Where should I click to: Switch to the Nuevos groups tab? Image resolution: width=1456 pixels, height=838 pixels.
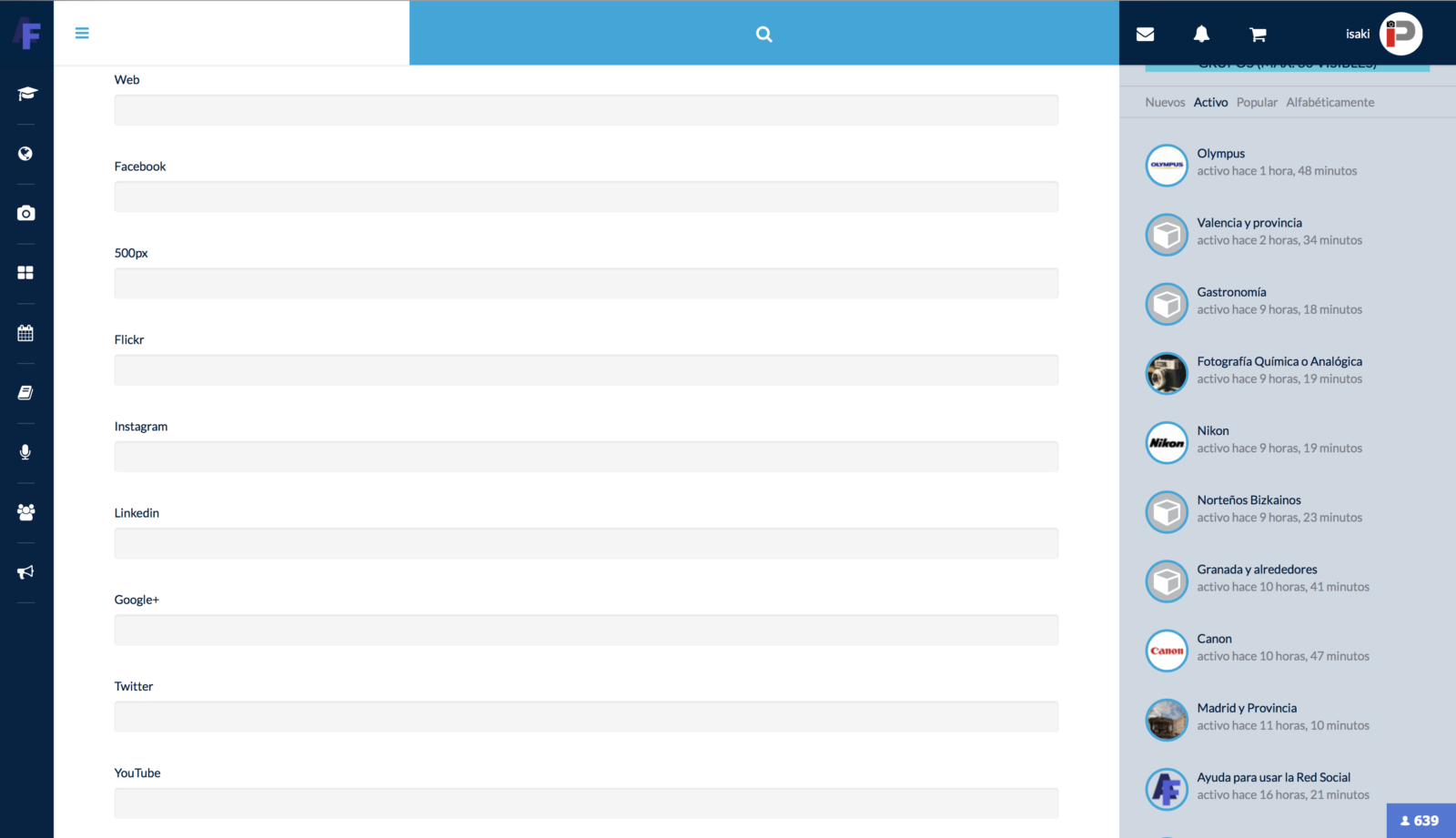(x=1165, y=102)
